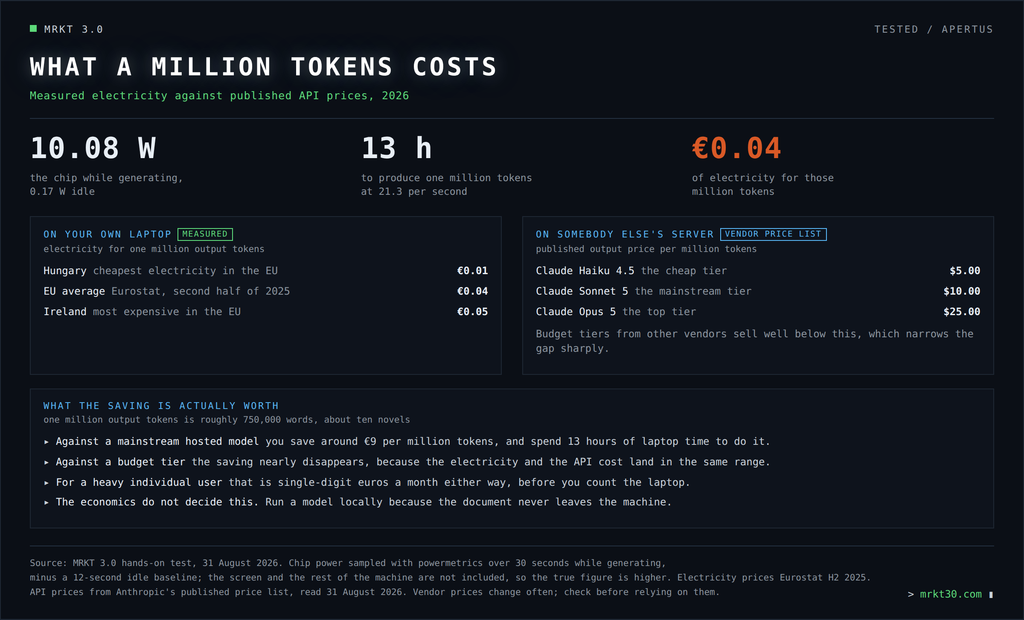Click the ON SOMEBODY ELSE'S SERVER heading
Screen dimensions: 1024x620
coord(624,234)
